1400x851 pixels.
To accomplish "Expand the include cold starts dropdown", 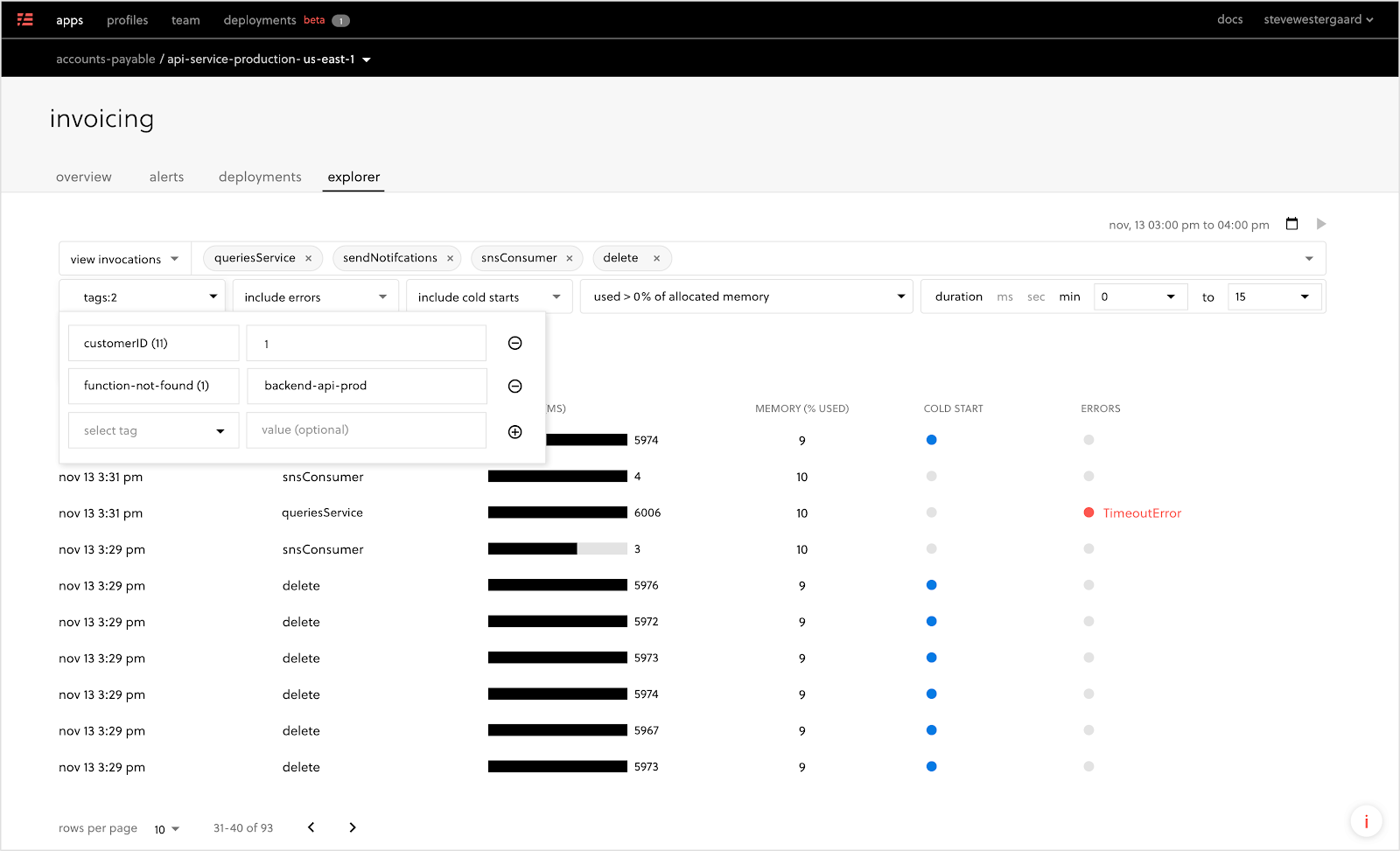I will [487, 296].
